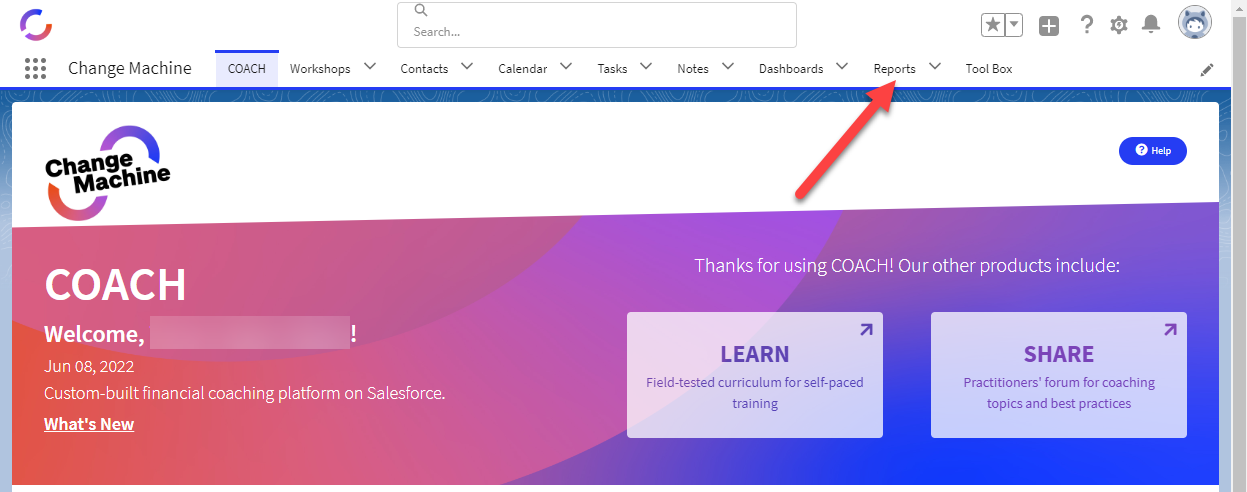The image size is (1247, 492).
Task: Expand the Contacts tab dropdown chevron
Action: click(466, 67)
